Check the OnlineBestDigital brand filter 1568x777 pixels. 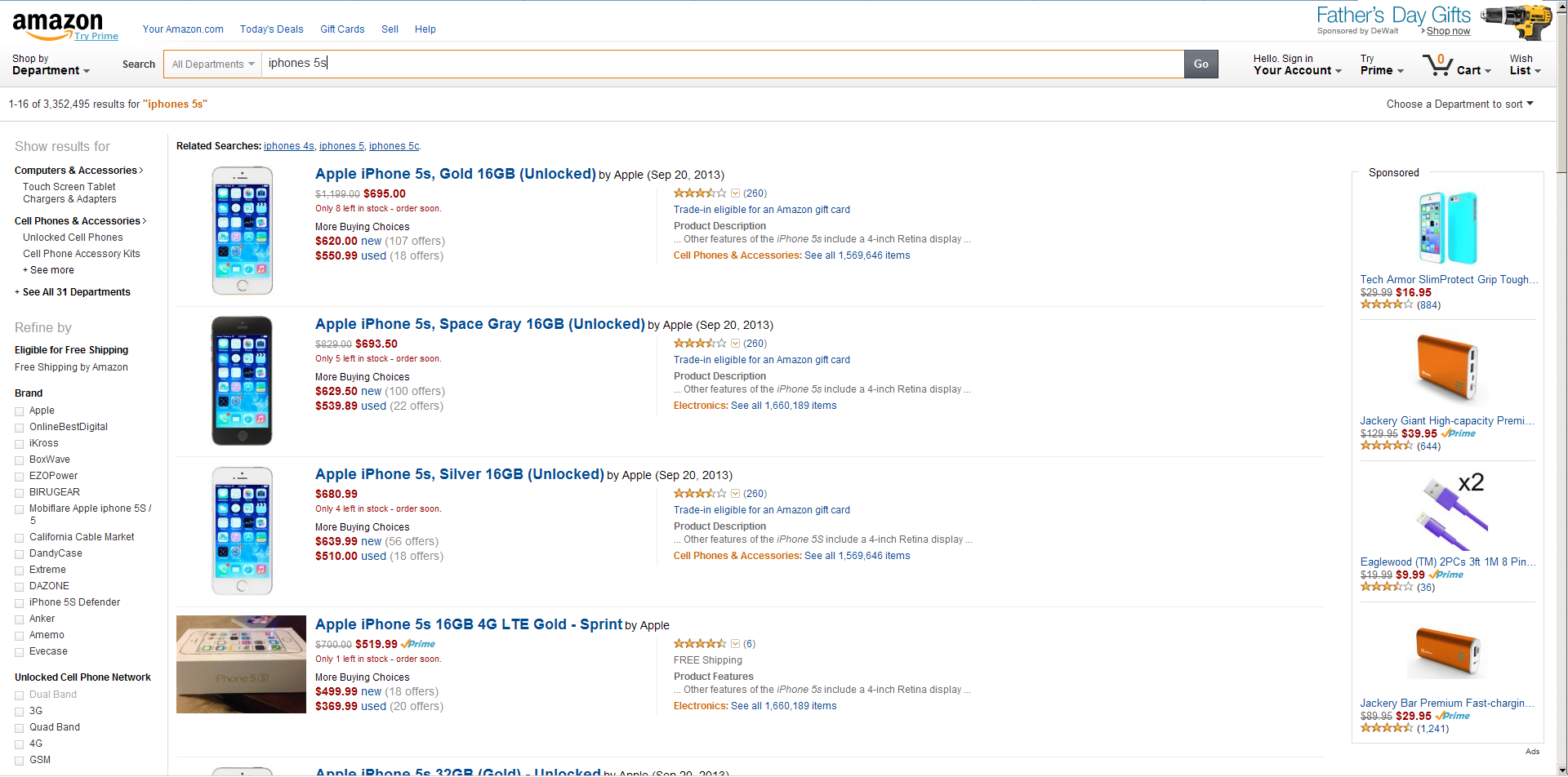pos(20,428)
